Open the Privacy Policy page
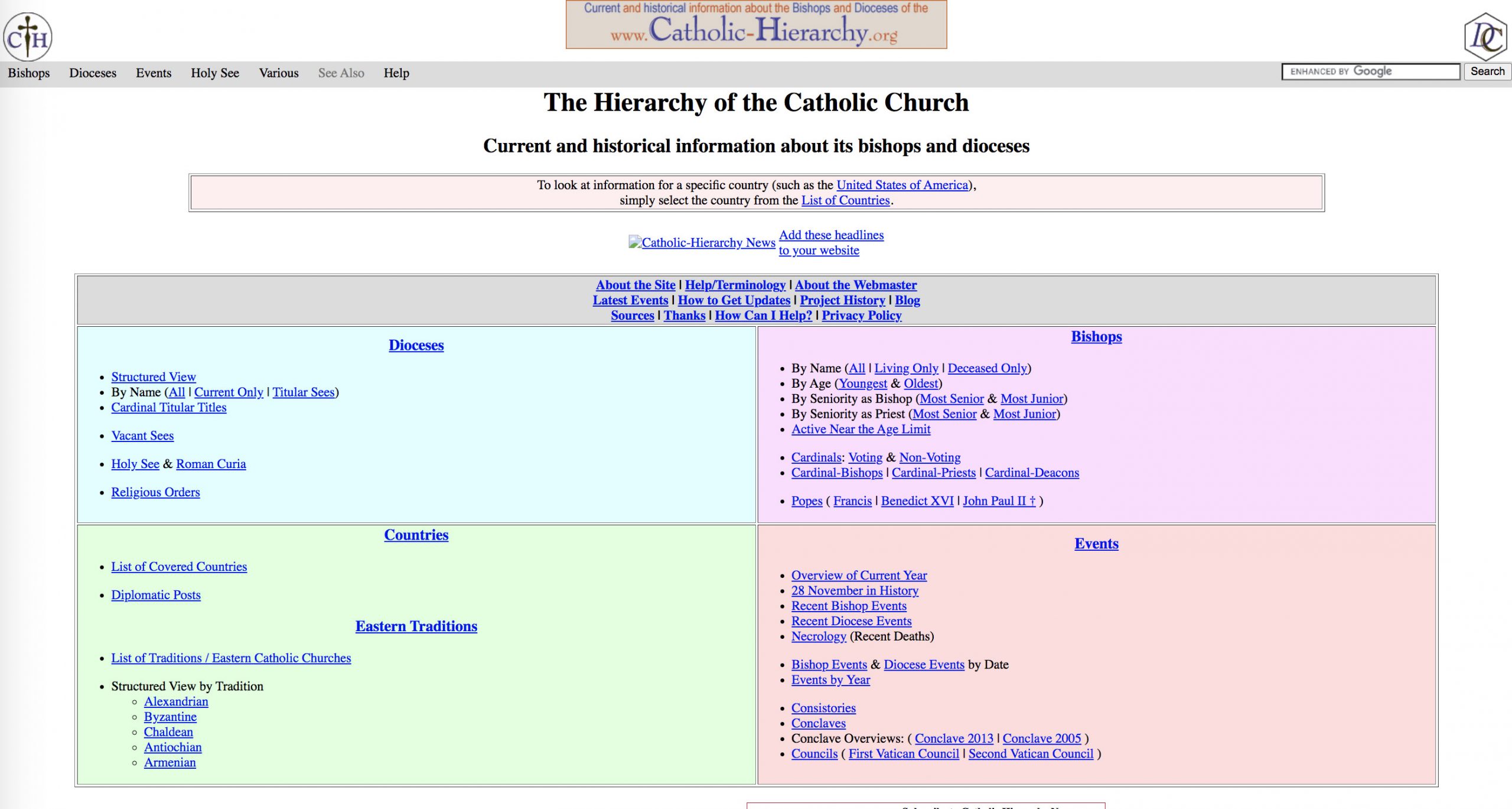This screenshot has height=809, width=1512. click(862, 316)
